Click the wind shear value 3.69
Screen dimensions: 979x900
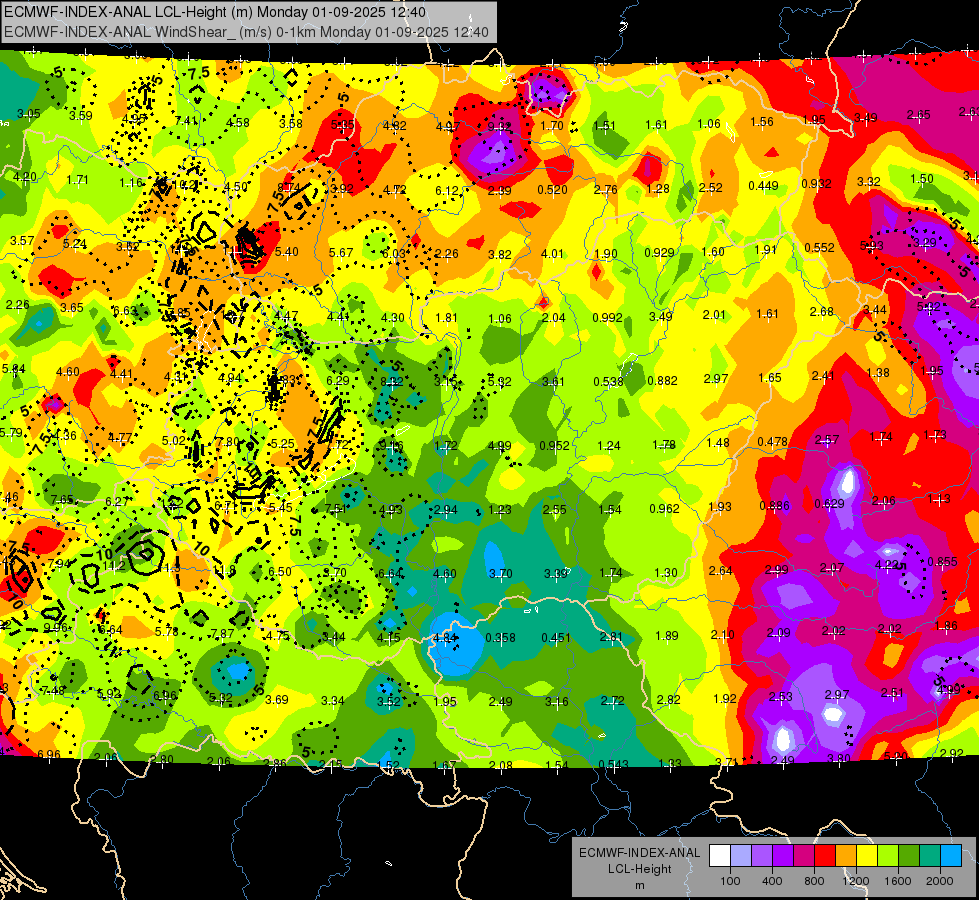pyautogui.click(x=277, y=699)
